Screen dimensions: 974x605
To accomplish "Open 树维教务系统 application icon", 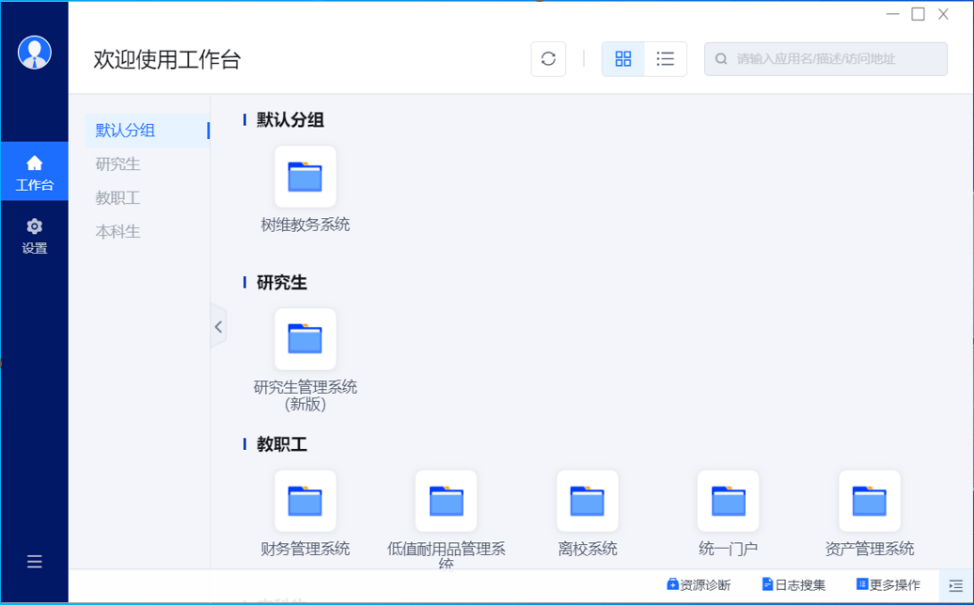I will (305, 177).
